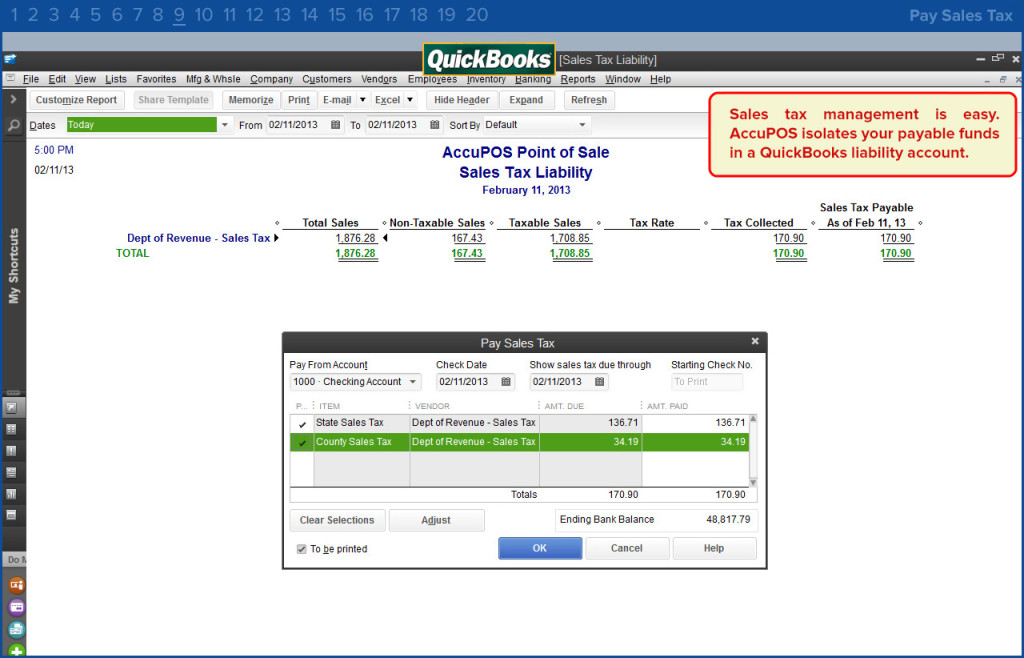Image resolution: width=1024 pixels, height=658 pixels.
Task: Open the E-mail button dropdown arrow
Action: coord(363,100)
